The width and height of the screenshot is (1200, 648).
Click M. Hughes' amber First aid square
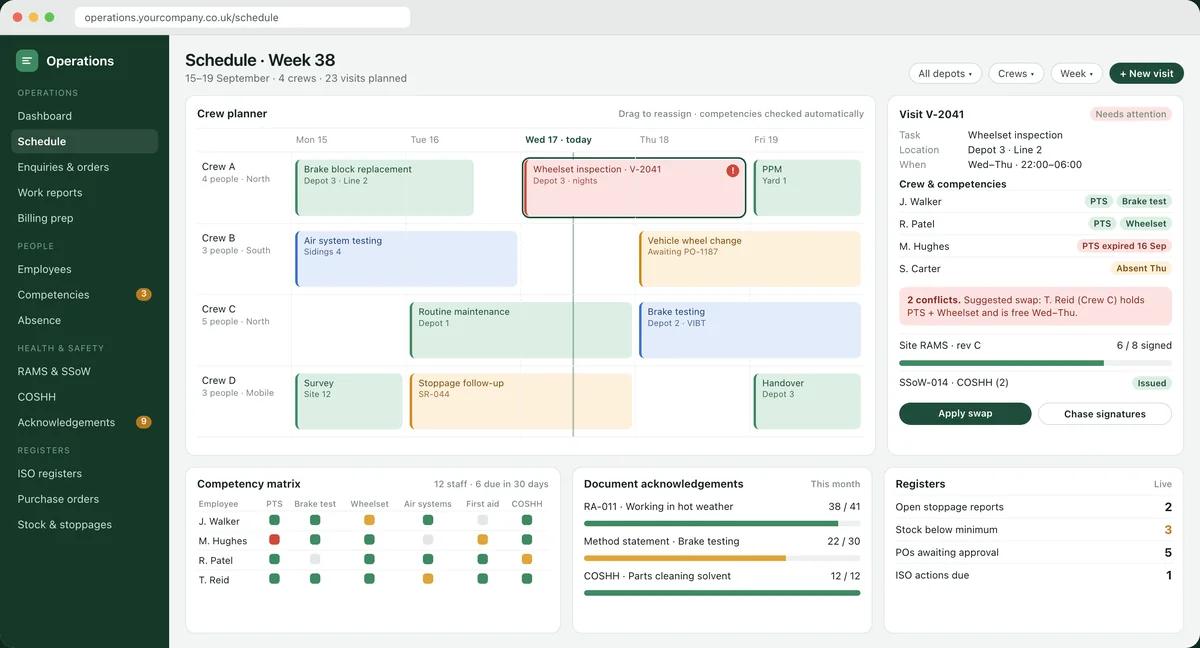point(483,540)
